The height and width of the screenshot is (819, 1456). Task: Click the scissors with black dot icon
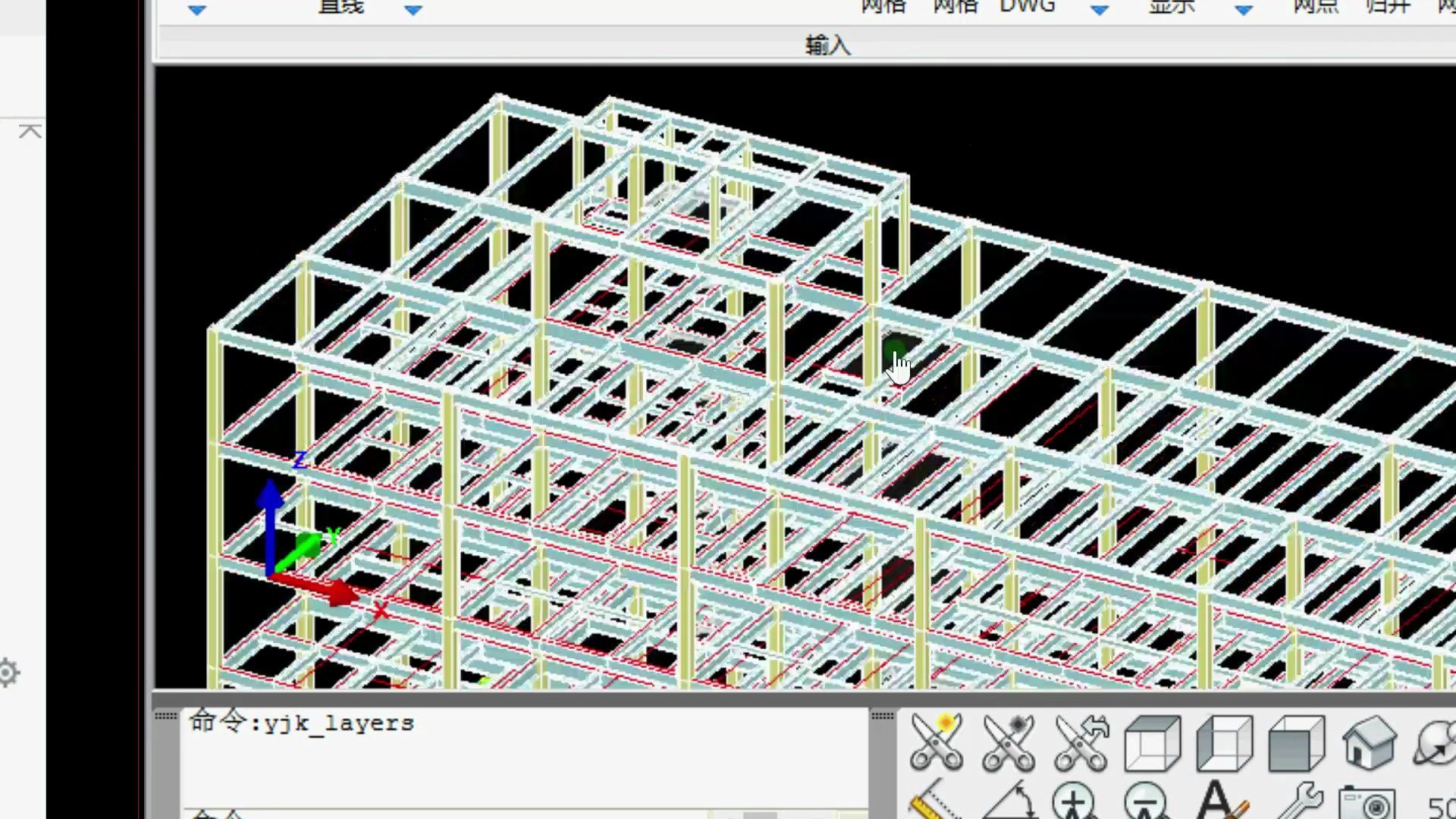pos(1009,742)
